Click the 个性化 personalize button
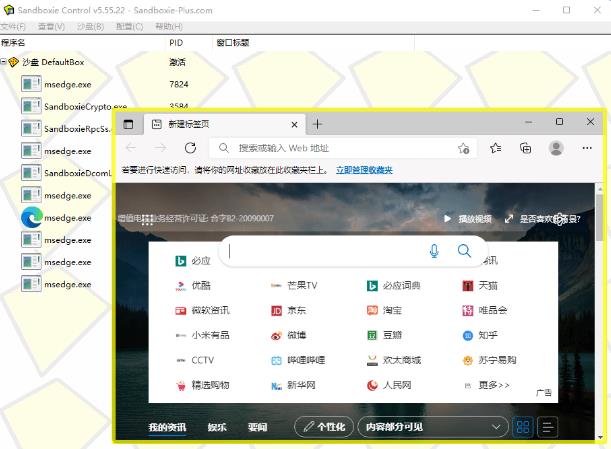 [x=324, y=427]
